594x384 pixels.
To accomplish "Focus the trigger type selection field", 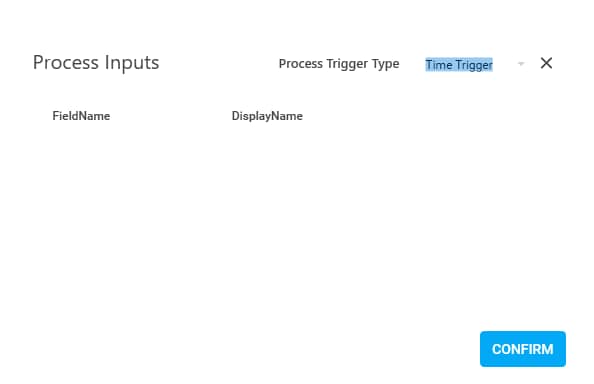I will click(x=475, y=64).
